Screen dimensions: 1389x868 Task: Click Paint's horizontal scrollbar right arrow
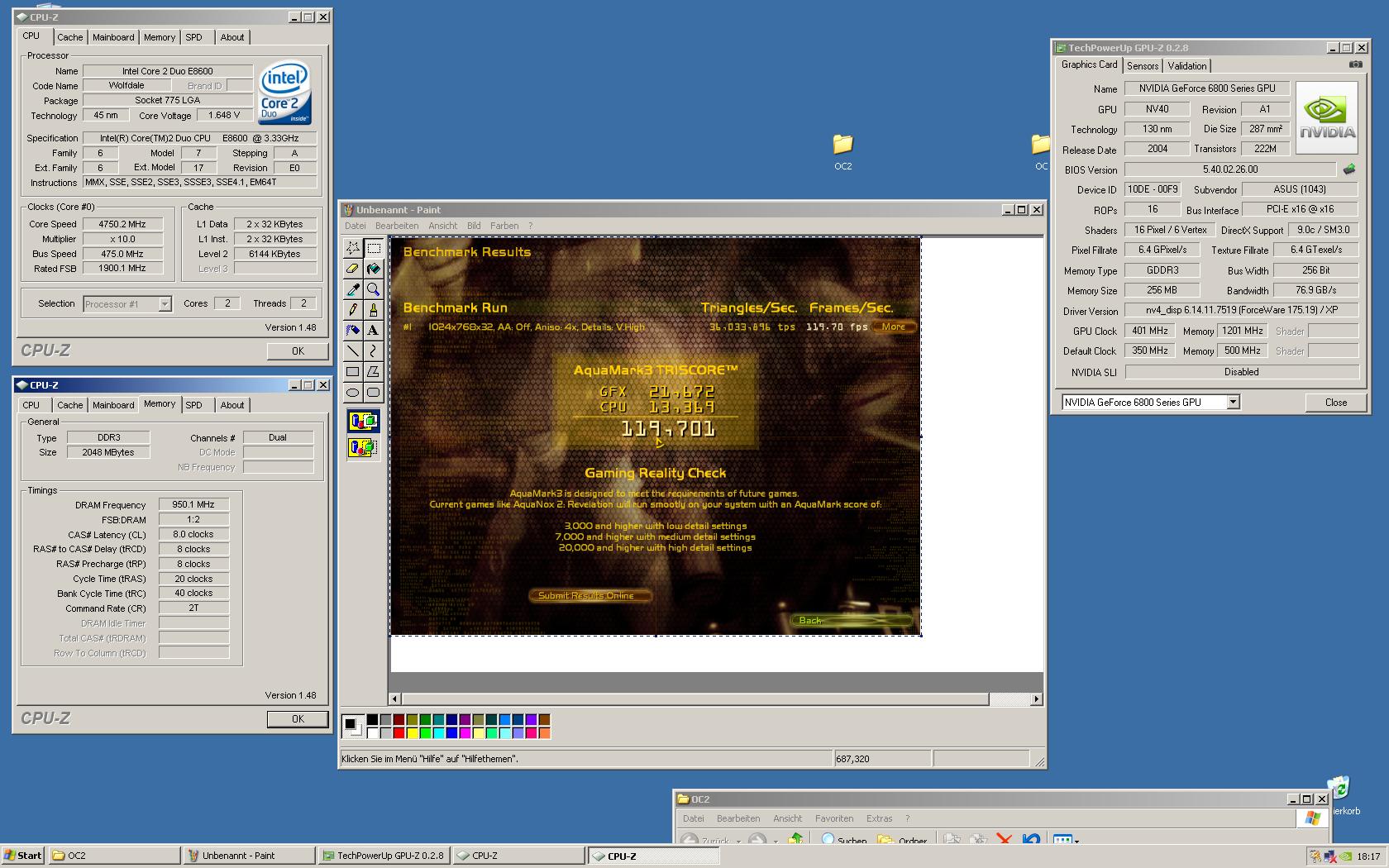coord(1036,699)
